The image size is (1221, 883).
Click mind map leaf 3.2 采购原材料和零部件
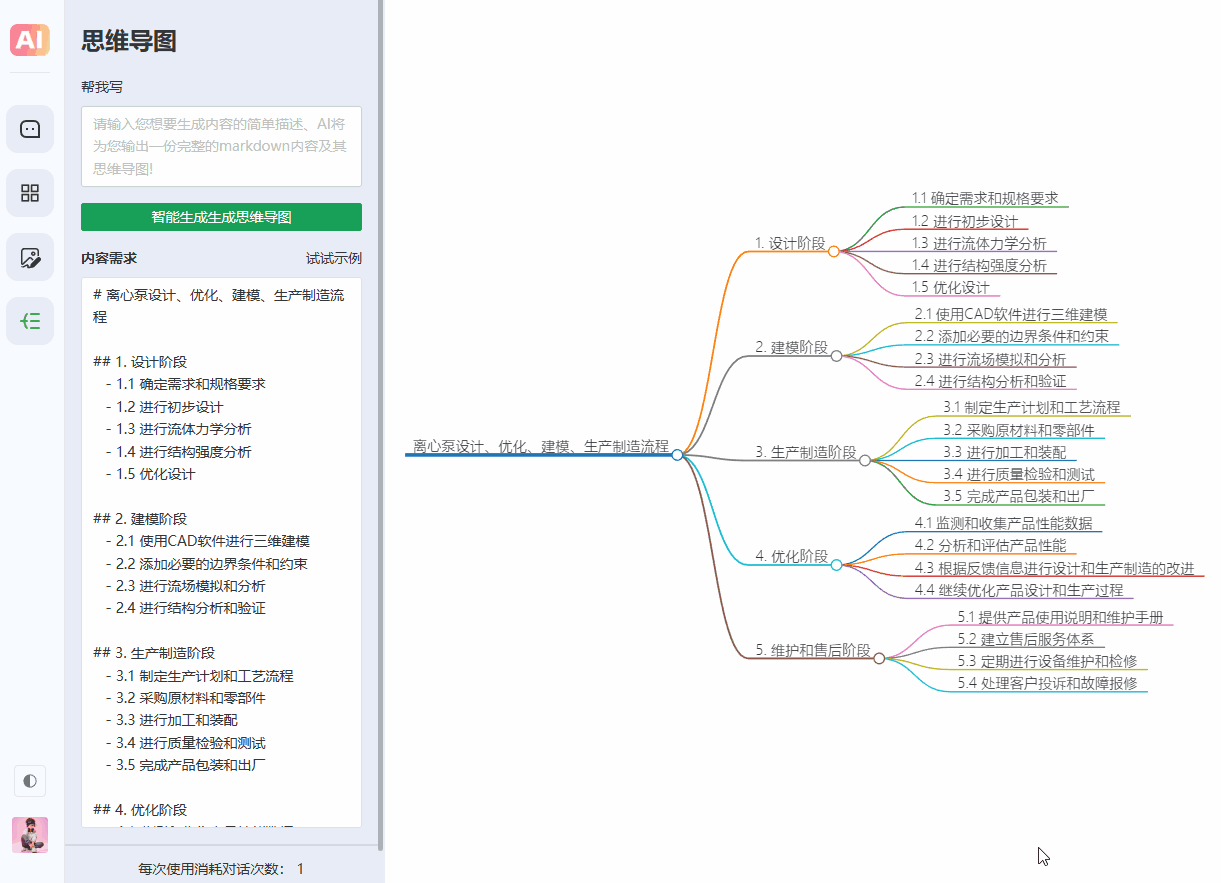pyautogui.click(x=1019, y=429)
